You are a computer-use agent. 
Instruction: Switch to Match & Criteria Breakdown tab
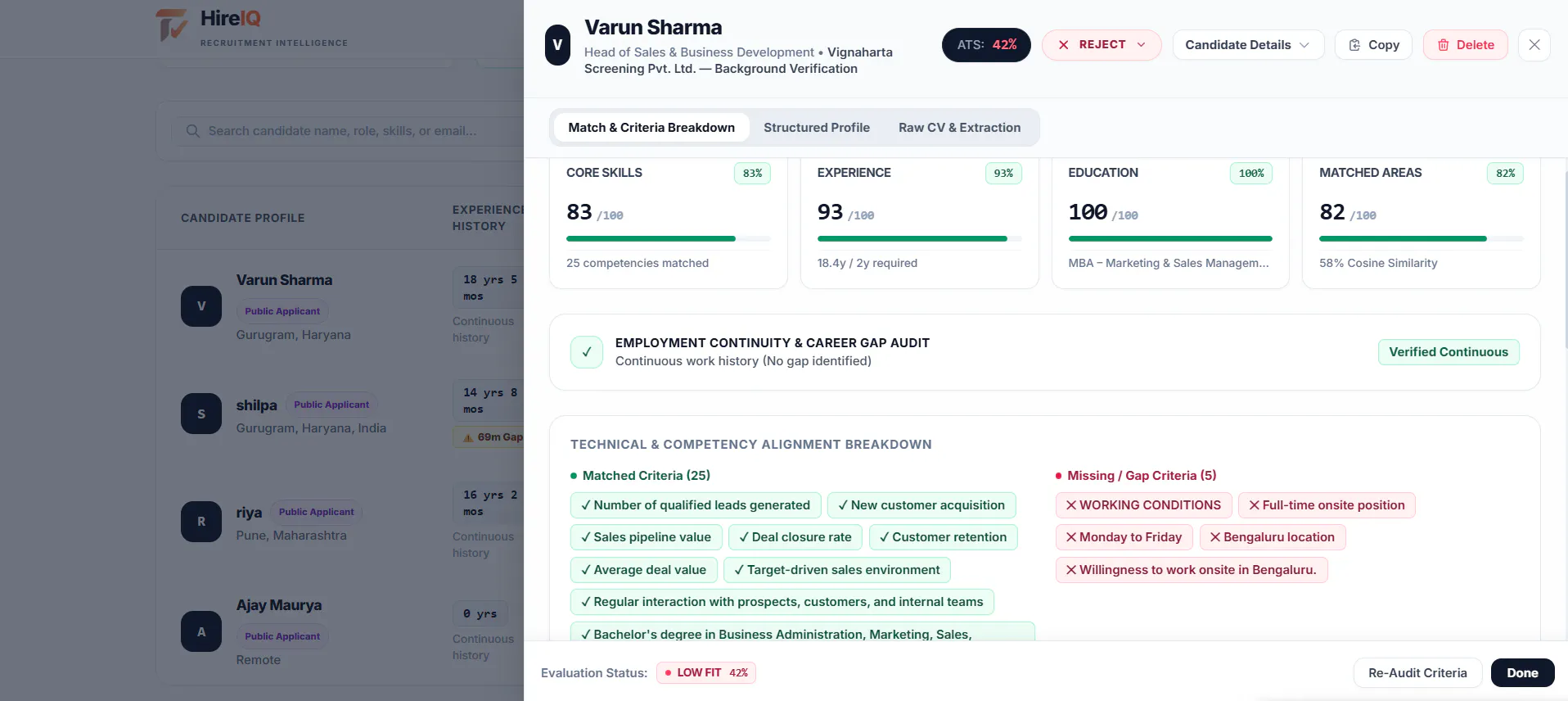tap(651, 128)
